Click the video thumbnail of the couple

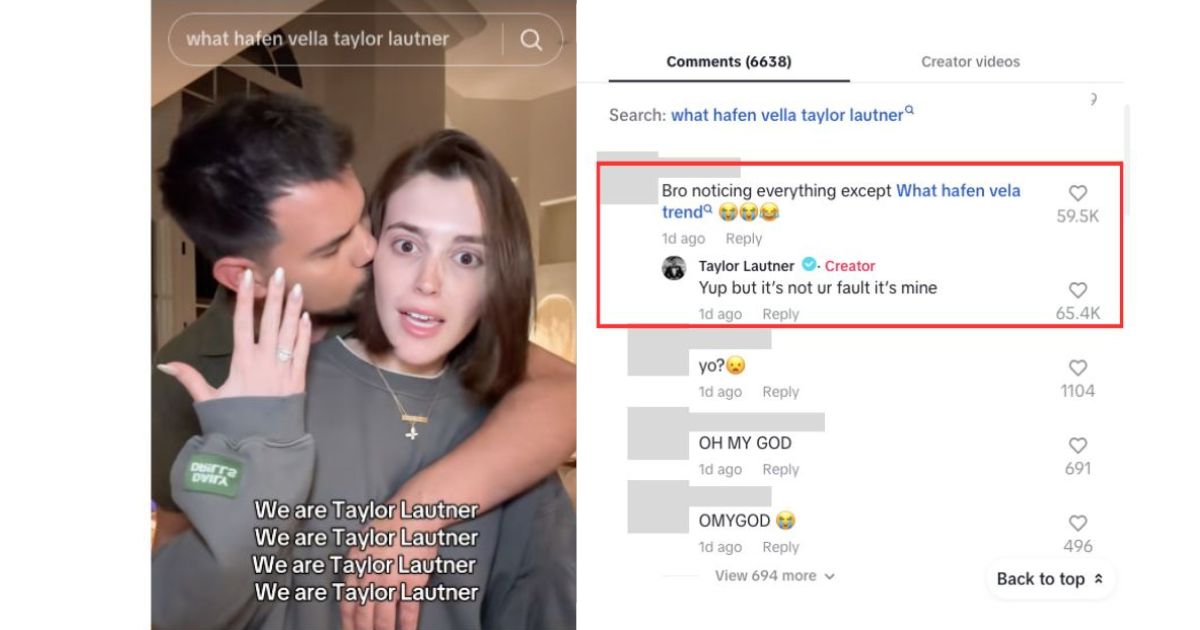pyautogui.click(x=364, y=315)
